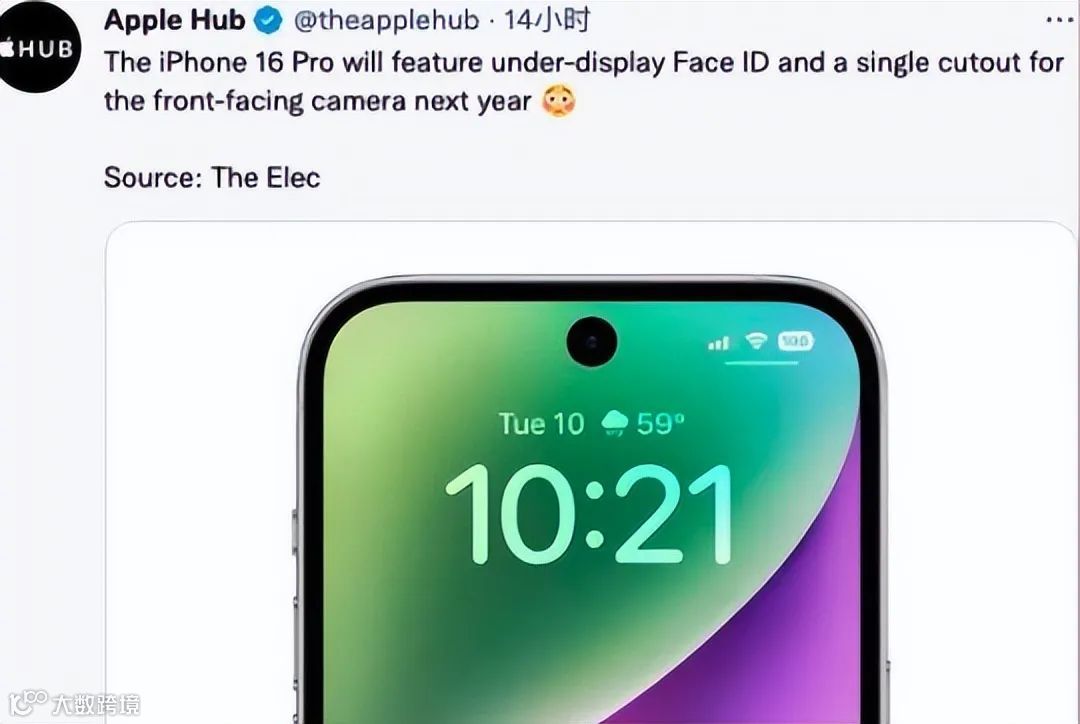Click the @theapplehub handle
Viewport: 1080px width, 724px height.
pyautogui.click(x=386, y=21)
